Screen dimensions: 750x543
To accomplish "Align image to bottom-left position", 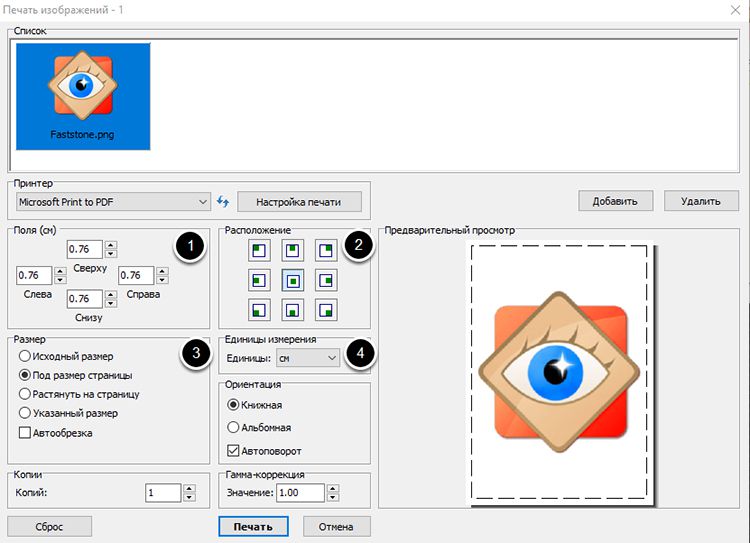I will tap(259, 310).
